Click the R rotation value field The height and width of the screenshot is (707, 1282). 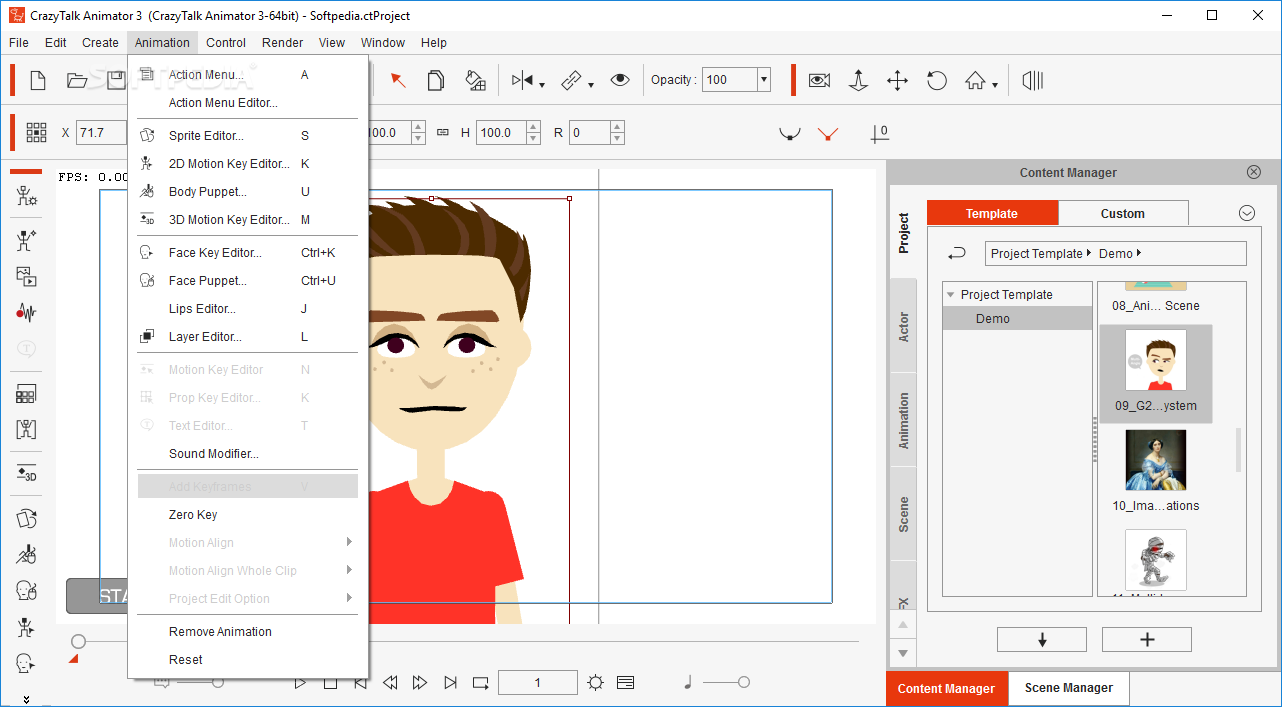590,132
